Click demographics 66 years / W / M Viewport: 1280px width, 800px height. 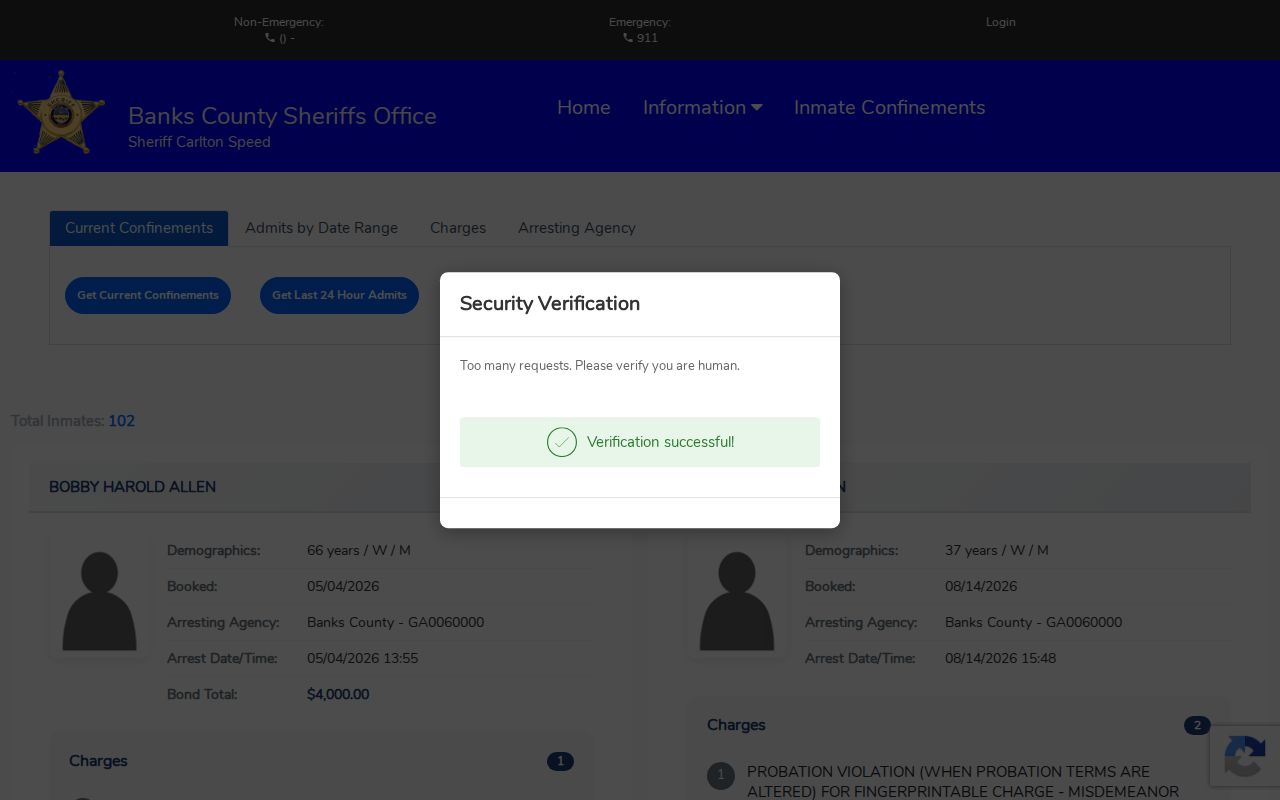359,550
